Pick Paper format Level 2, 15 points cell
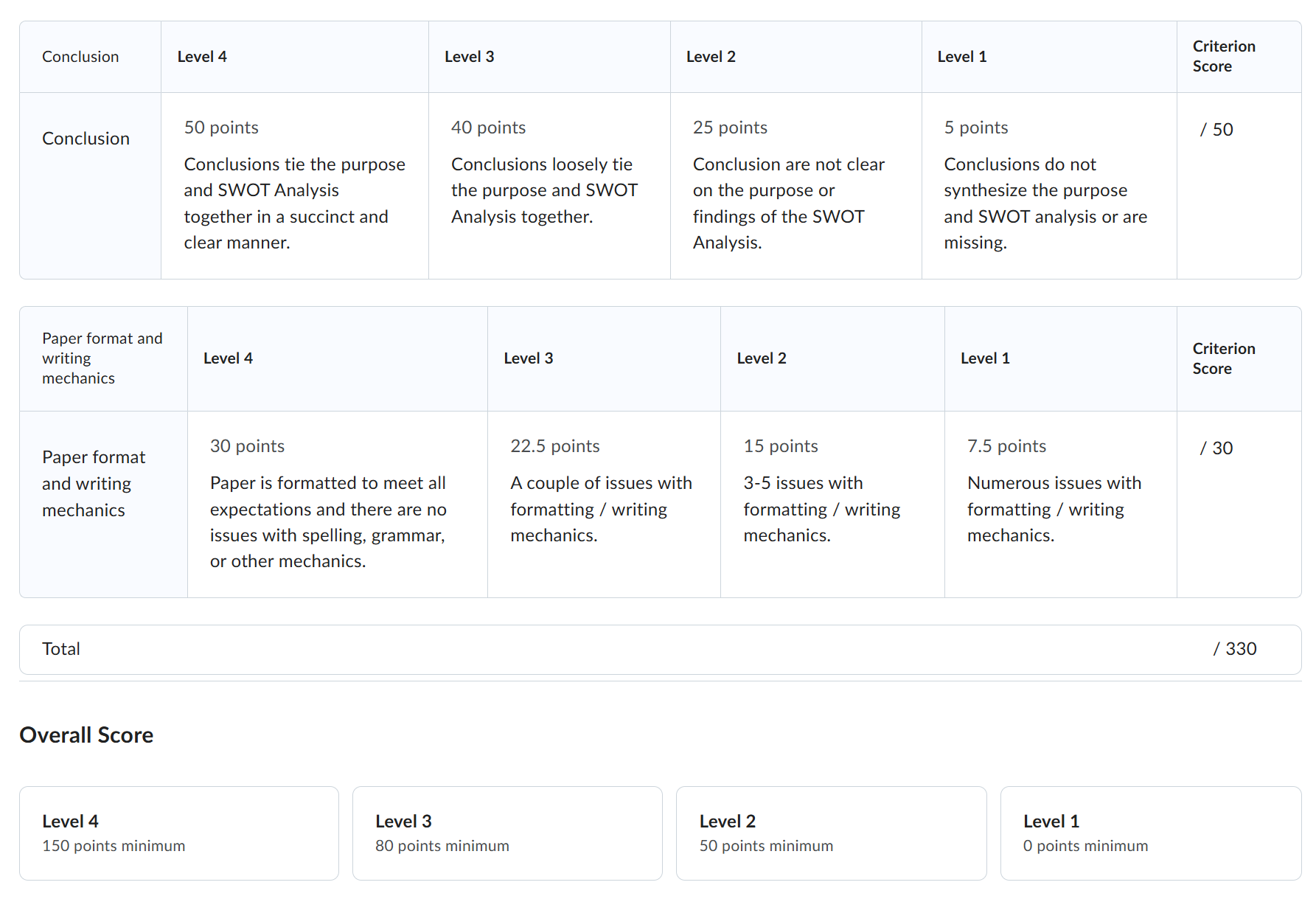 pyautogui.click(x=832, y=504)
